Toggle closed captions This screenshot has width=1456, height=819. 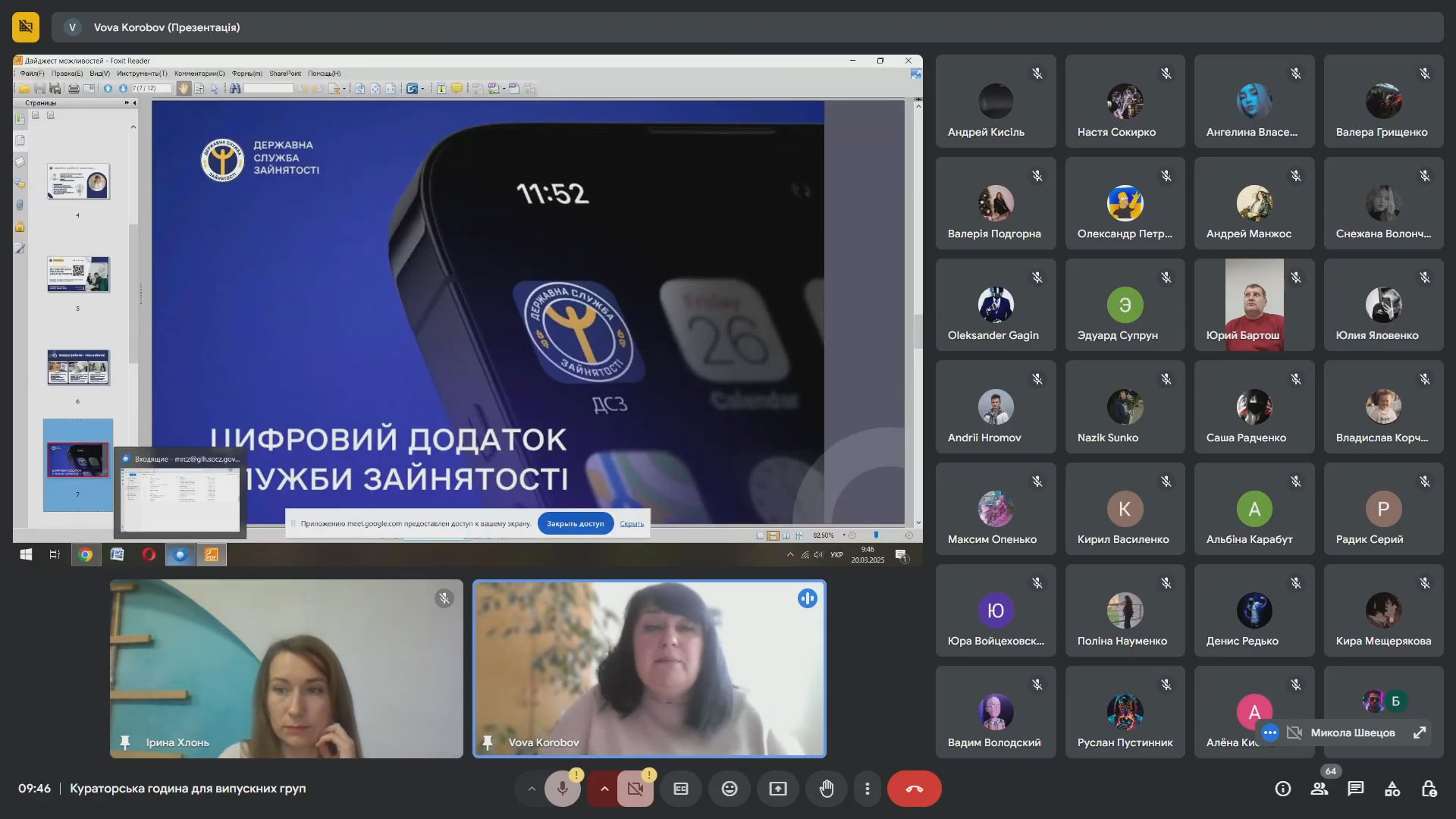pos(681,789)
